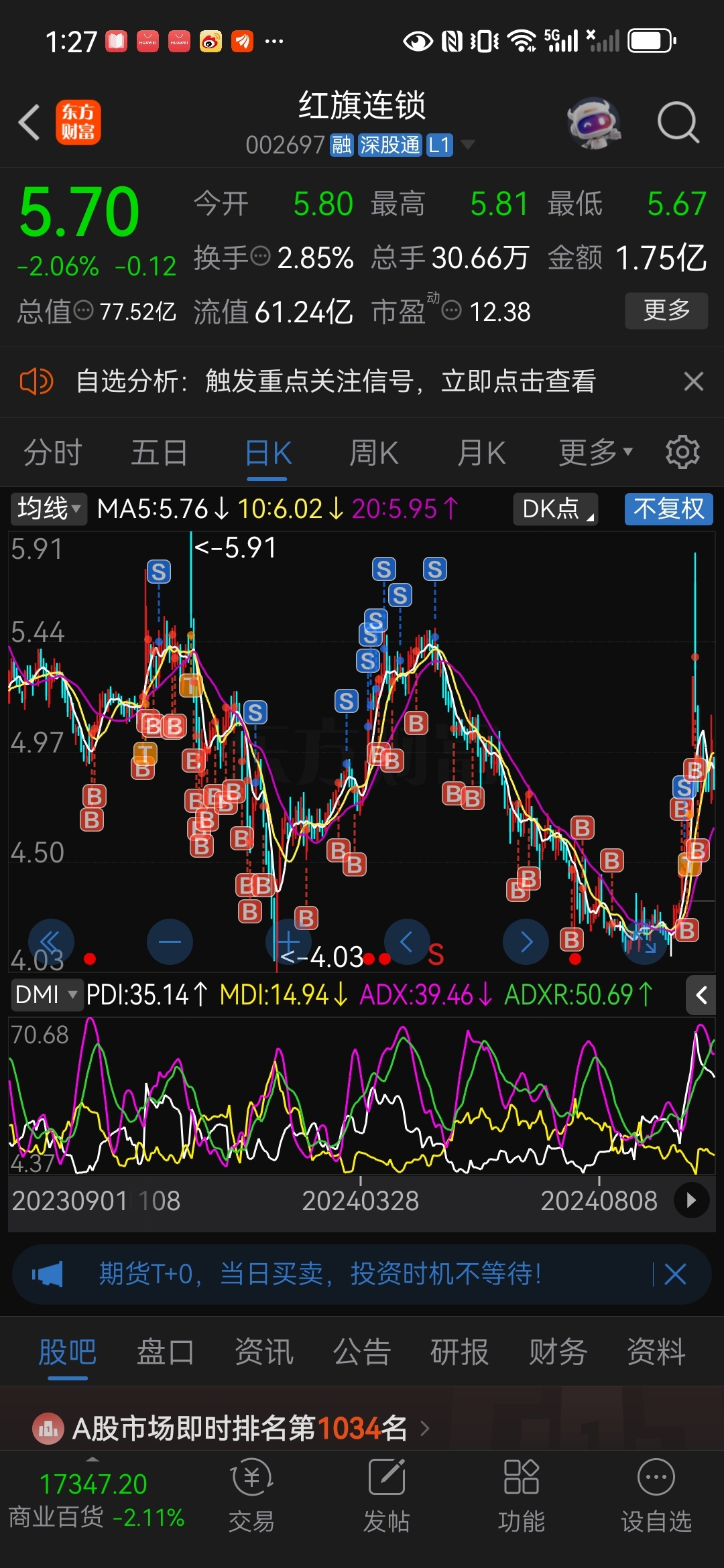Expand 更多 chart period dropdown
This screenshot has width=724, height=1568.
click(595, 453)
